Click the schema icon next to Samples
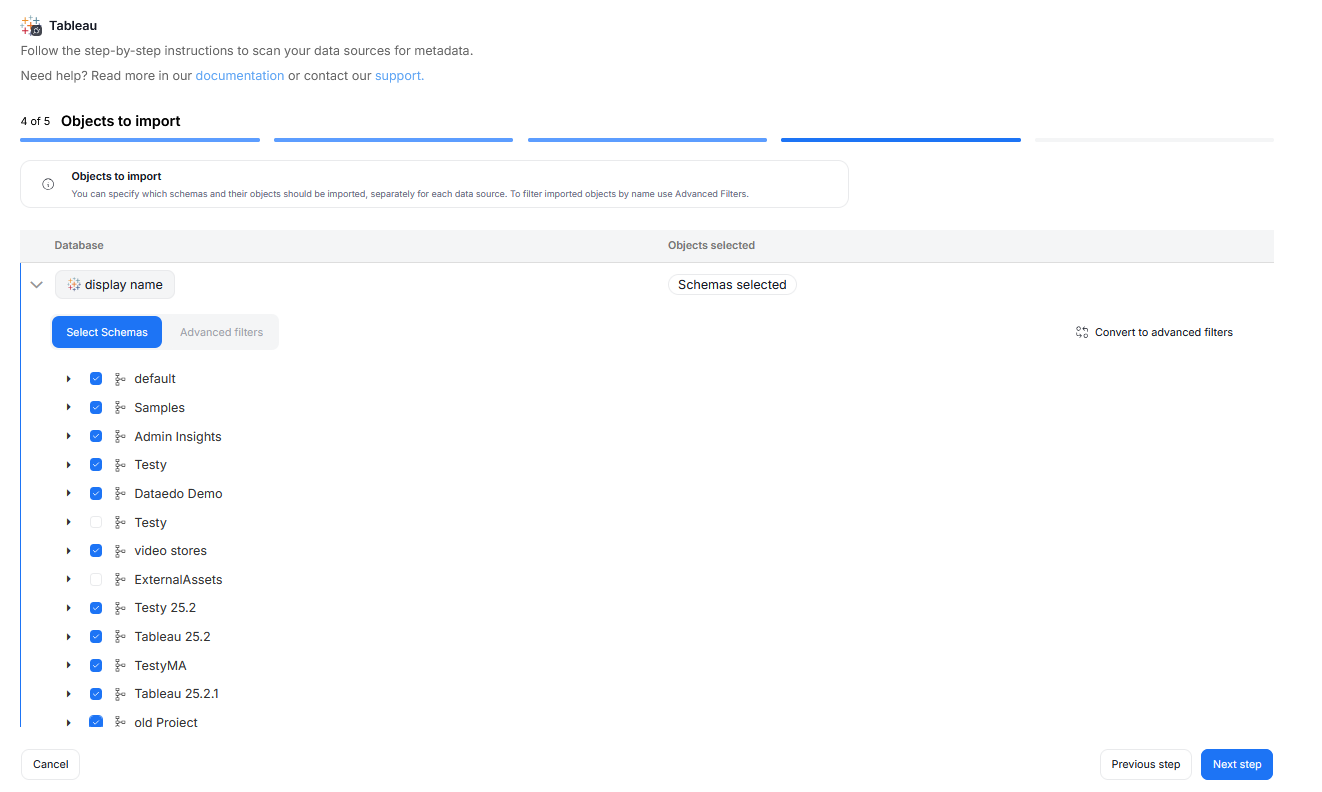 tap(120, 408)
